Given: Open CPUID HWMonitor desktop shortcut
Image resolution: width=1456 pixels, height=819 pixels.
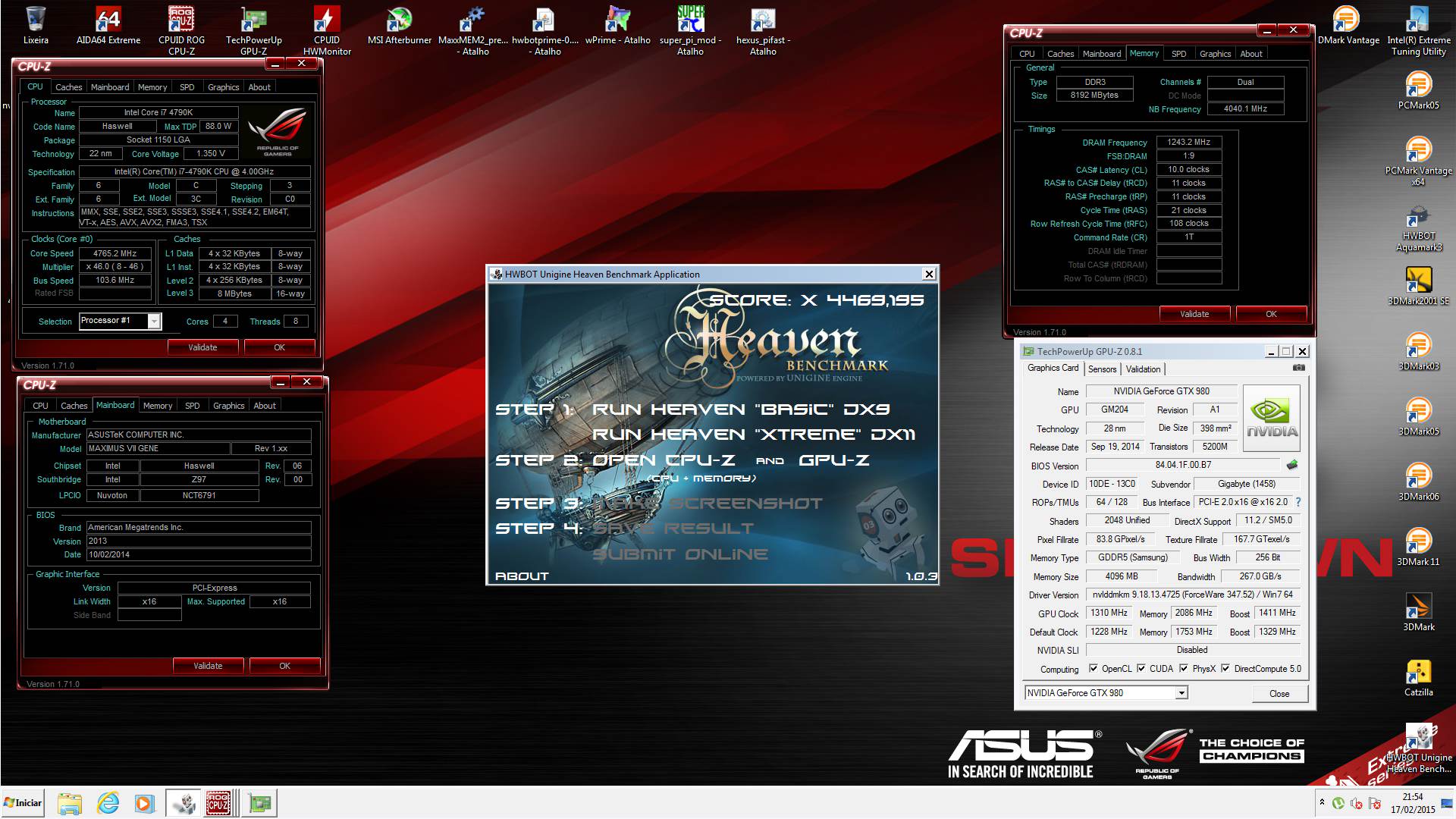Looking at the screenshot, I should (x=327, y=30).
